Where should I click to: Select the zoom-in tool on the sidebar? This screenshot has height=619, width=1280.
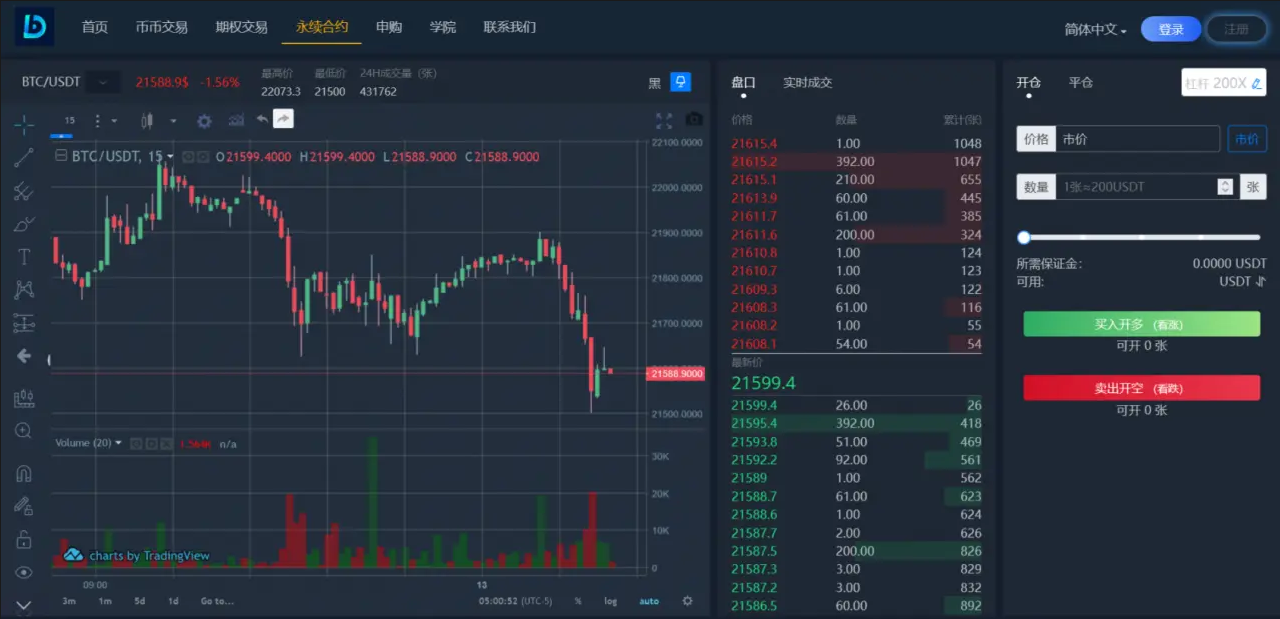pyautogui.click(x=24, y=430)
